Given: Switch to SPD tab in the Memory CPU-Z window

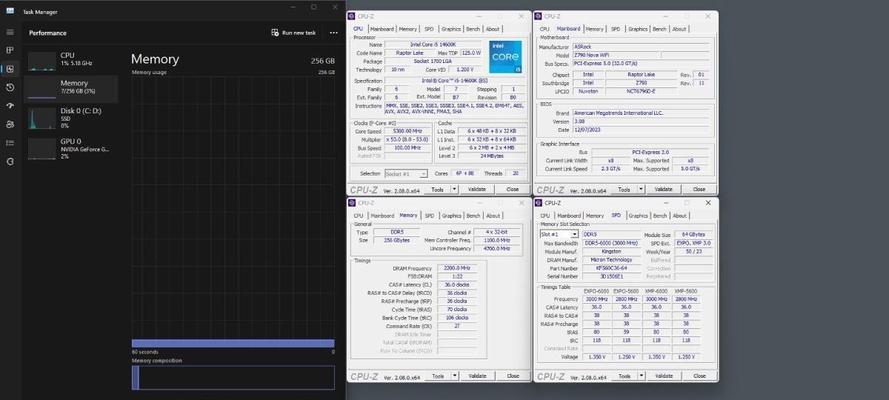Looking at the screenshot, I should tap(429, 216).
